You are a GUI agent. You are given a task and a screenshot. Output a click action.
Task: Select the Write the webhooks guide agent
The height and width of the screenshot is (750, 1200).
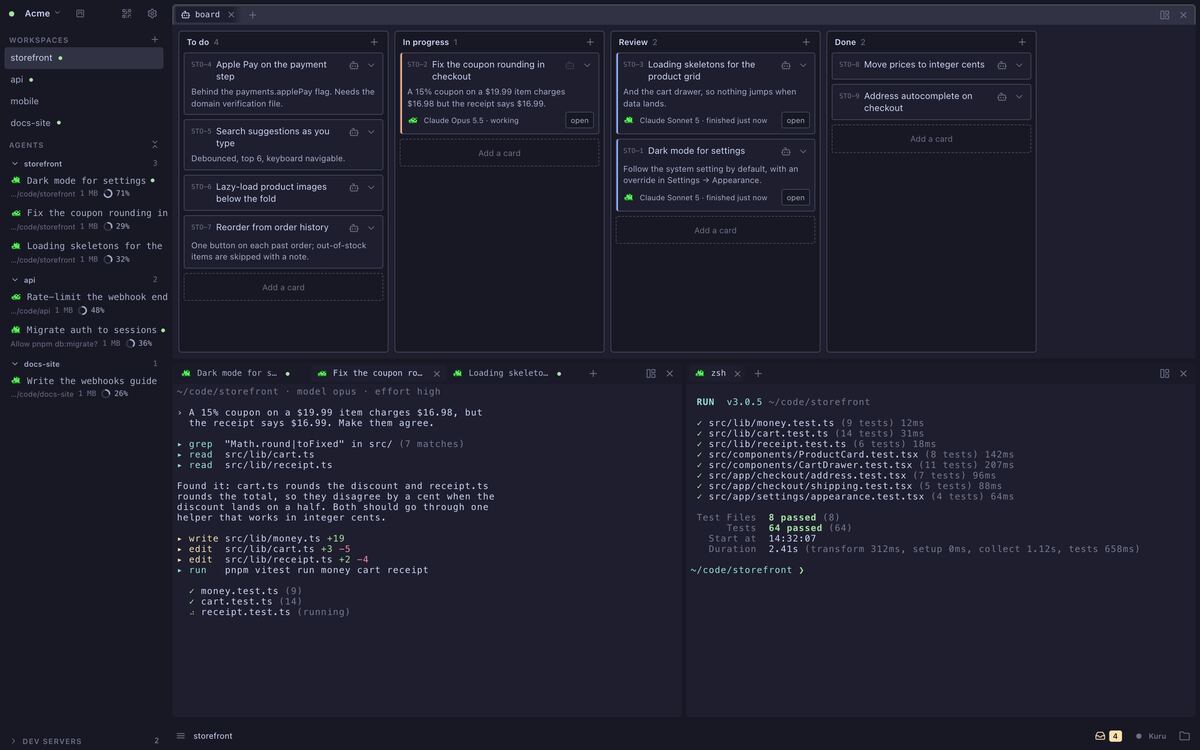click(x=86, y=387)
